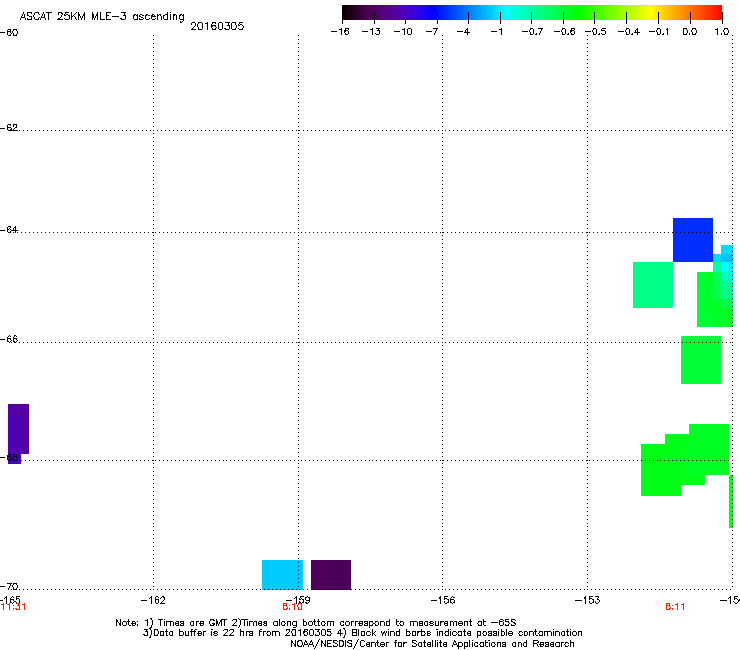This screenshot has height=650, width=740.
Task: Click the "-0.1" color scale label
Action: [659, 32]
